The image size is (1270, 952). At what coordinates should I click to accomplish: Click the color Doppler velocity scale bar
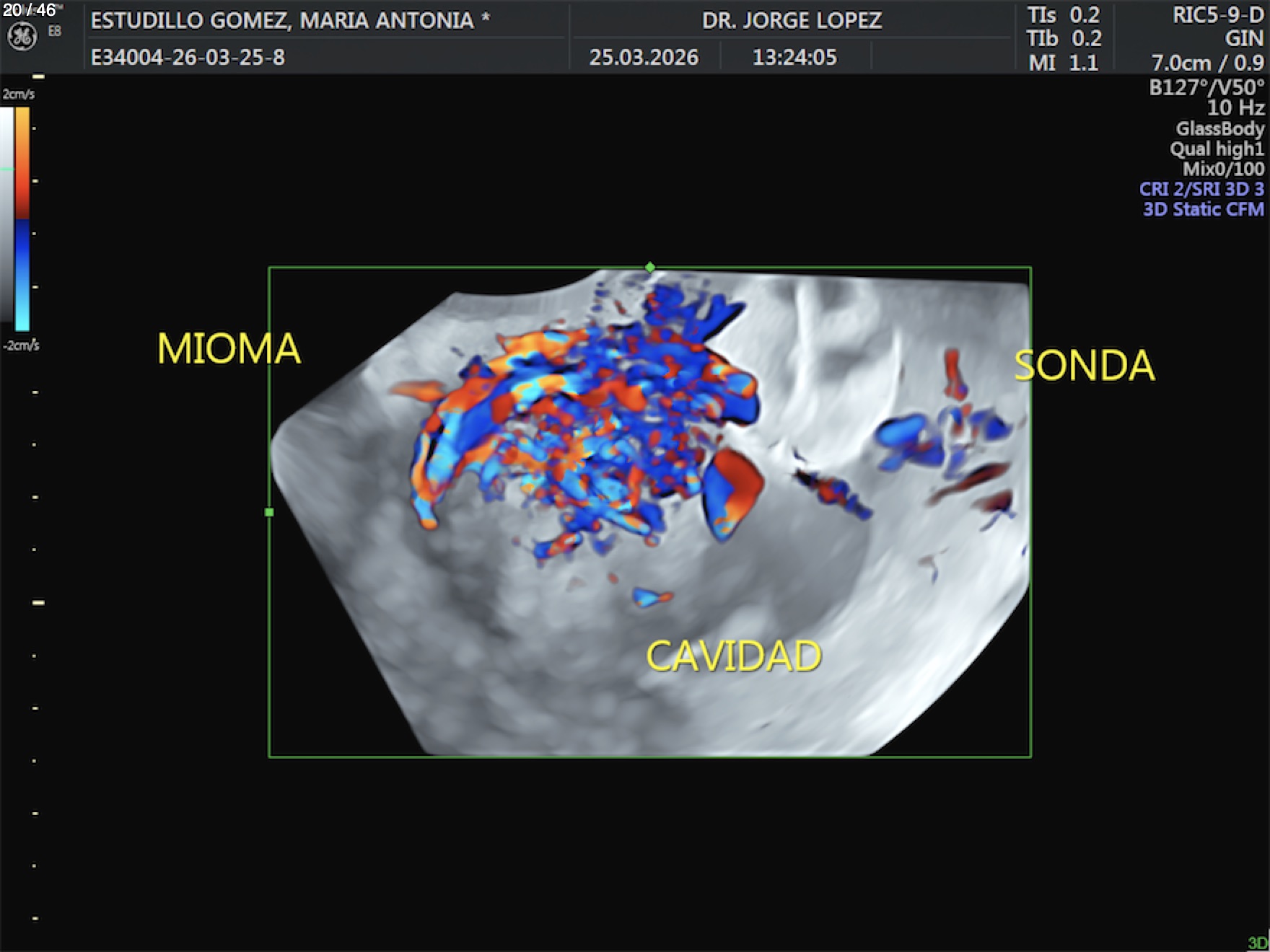pyautogui.click(x=22, y=219)
